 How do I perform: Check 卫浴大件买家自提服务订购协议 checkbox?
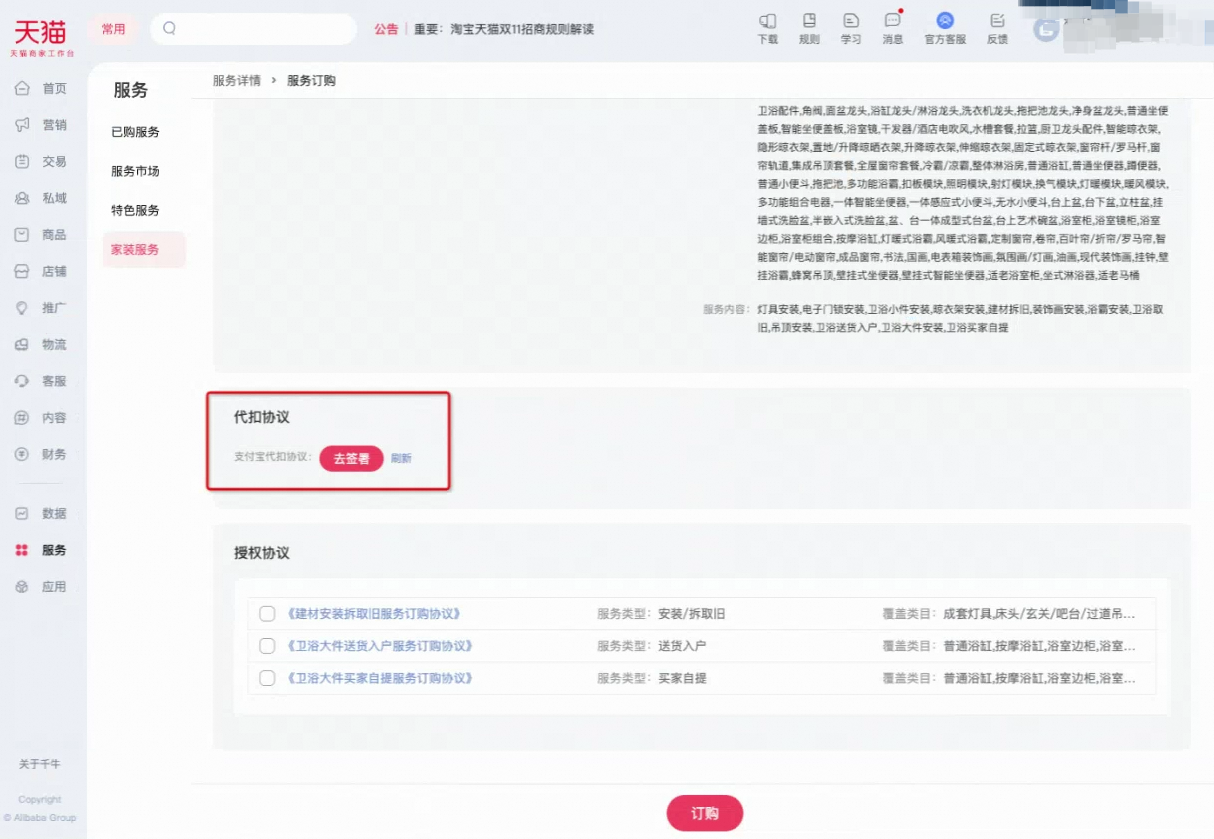[x=267, y=678]
